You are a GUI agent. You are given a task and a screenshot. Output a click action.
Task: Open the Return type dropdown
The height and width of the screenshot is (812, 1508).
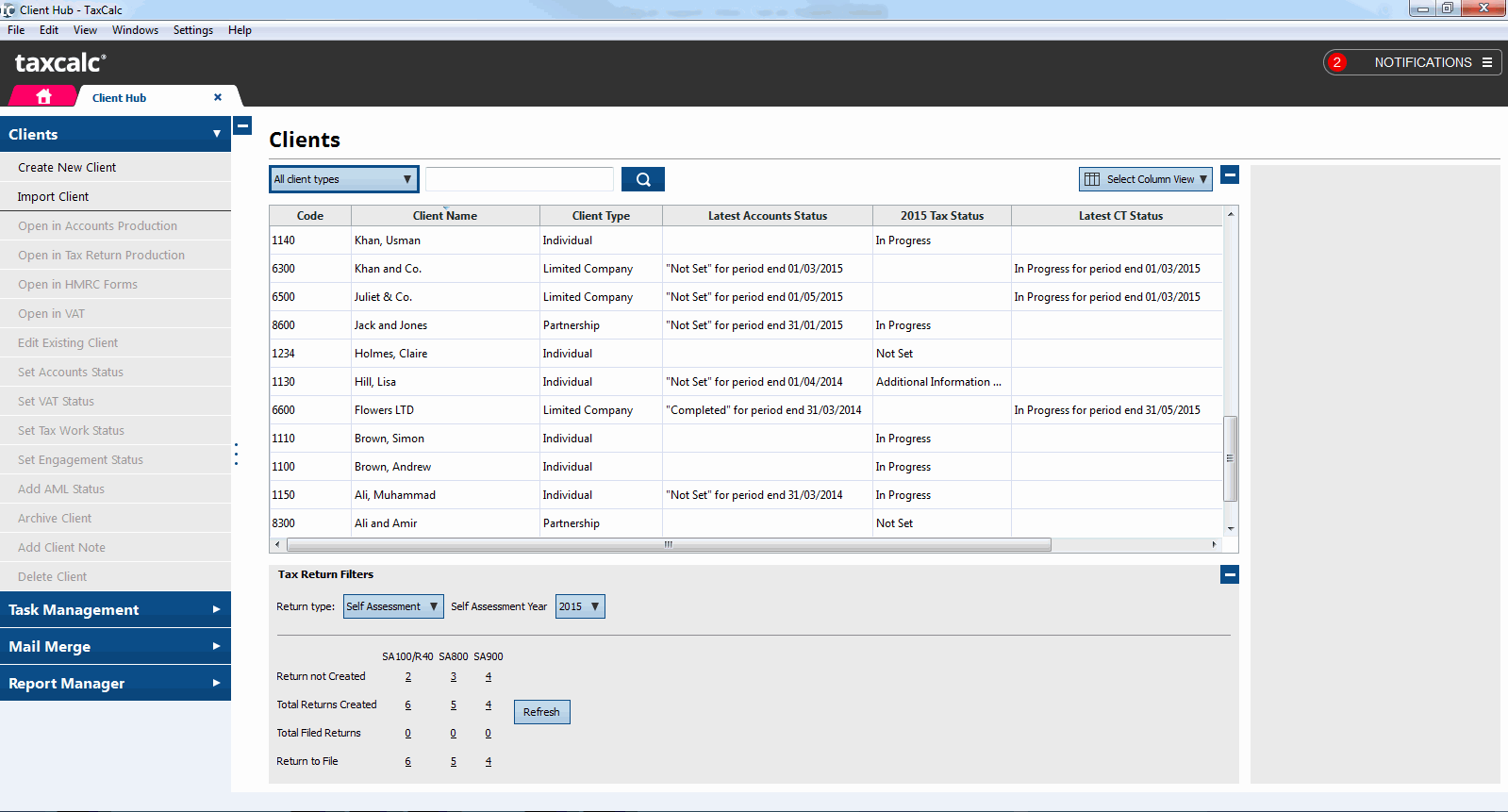[x=392, y=606]
